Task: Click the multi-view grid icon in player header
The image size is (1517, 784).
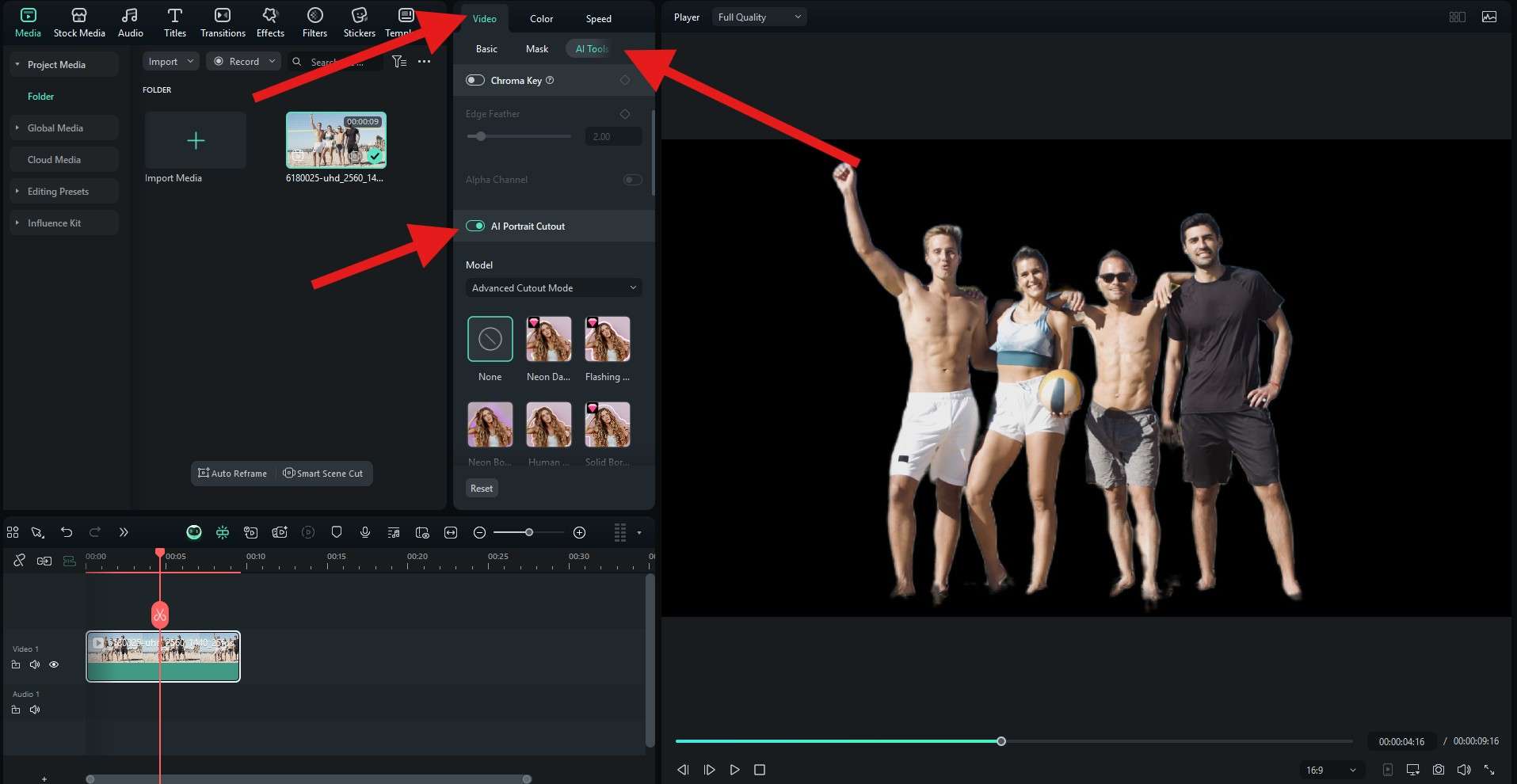Action: pyautogui.click(x=1457, y=17)
